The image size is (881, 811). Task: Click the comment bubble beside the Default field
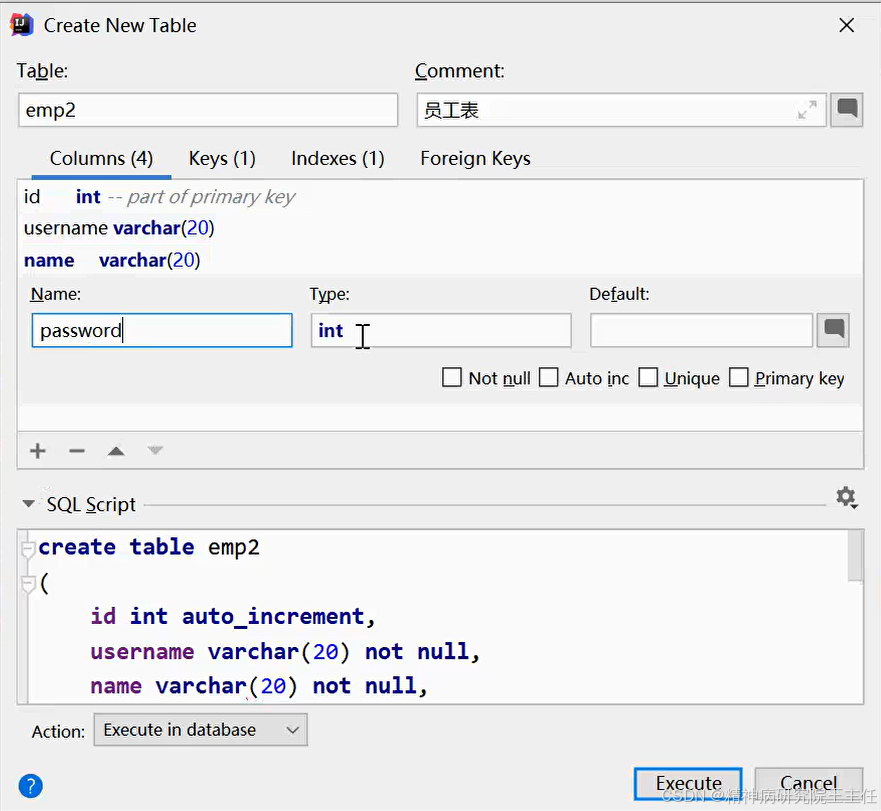pos(833,330)
